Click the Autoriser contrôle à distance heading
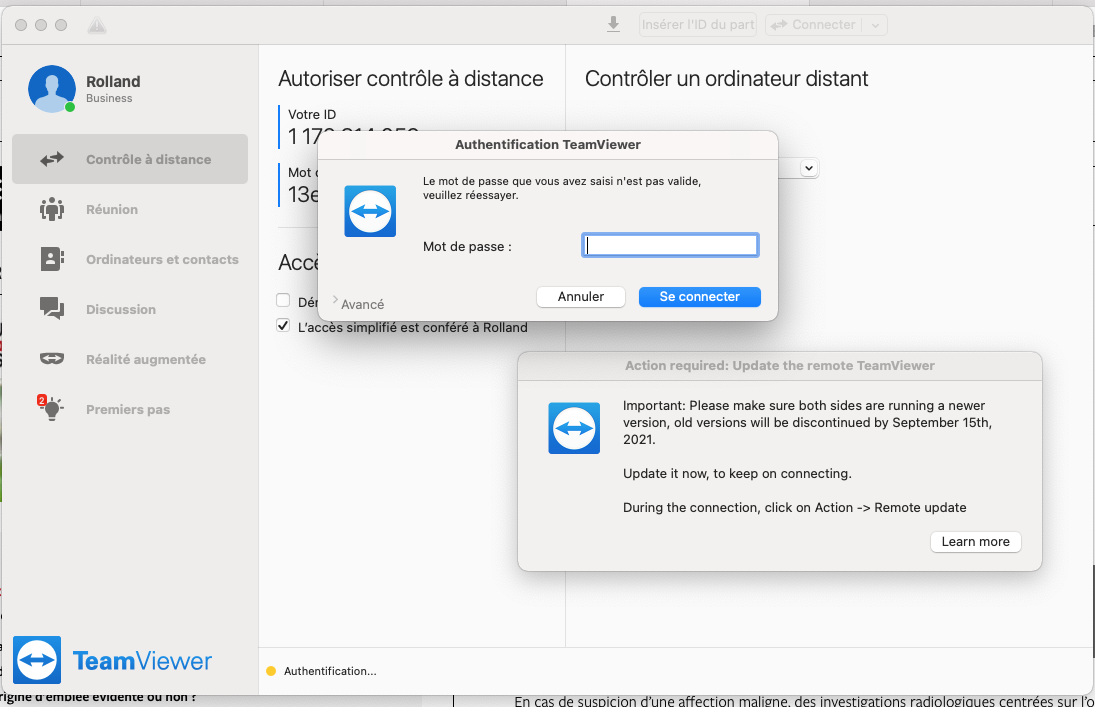The image size is (1095, 707). pyautogui.click(x=411, y=79)
